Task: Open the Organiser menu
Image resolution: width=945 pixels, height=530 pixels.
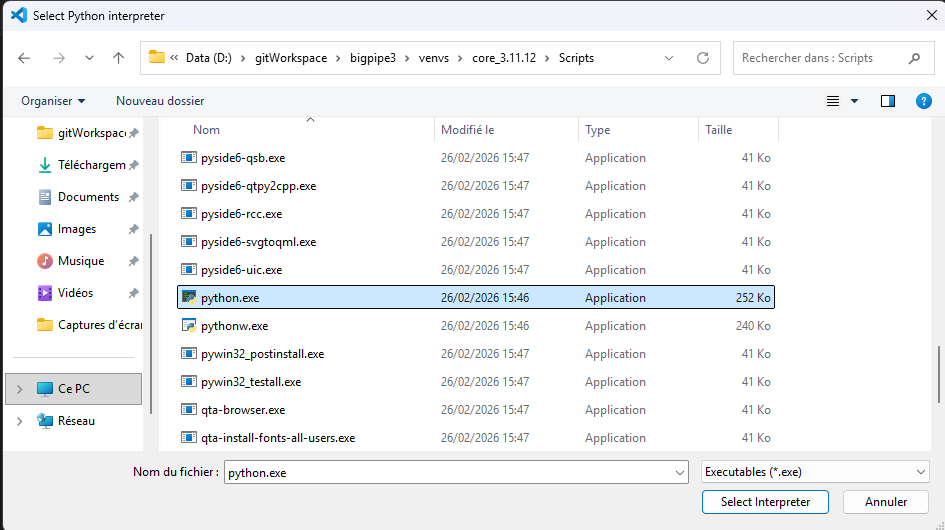Action: click(53, 101)
